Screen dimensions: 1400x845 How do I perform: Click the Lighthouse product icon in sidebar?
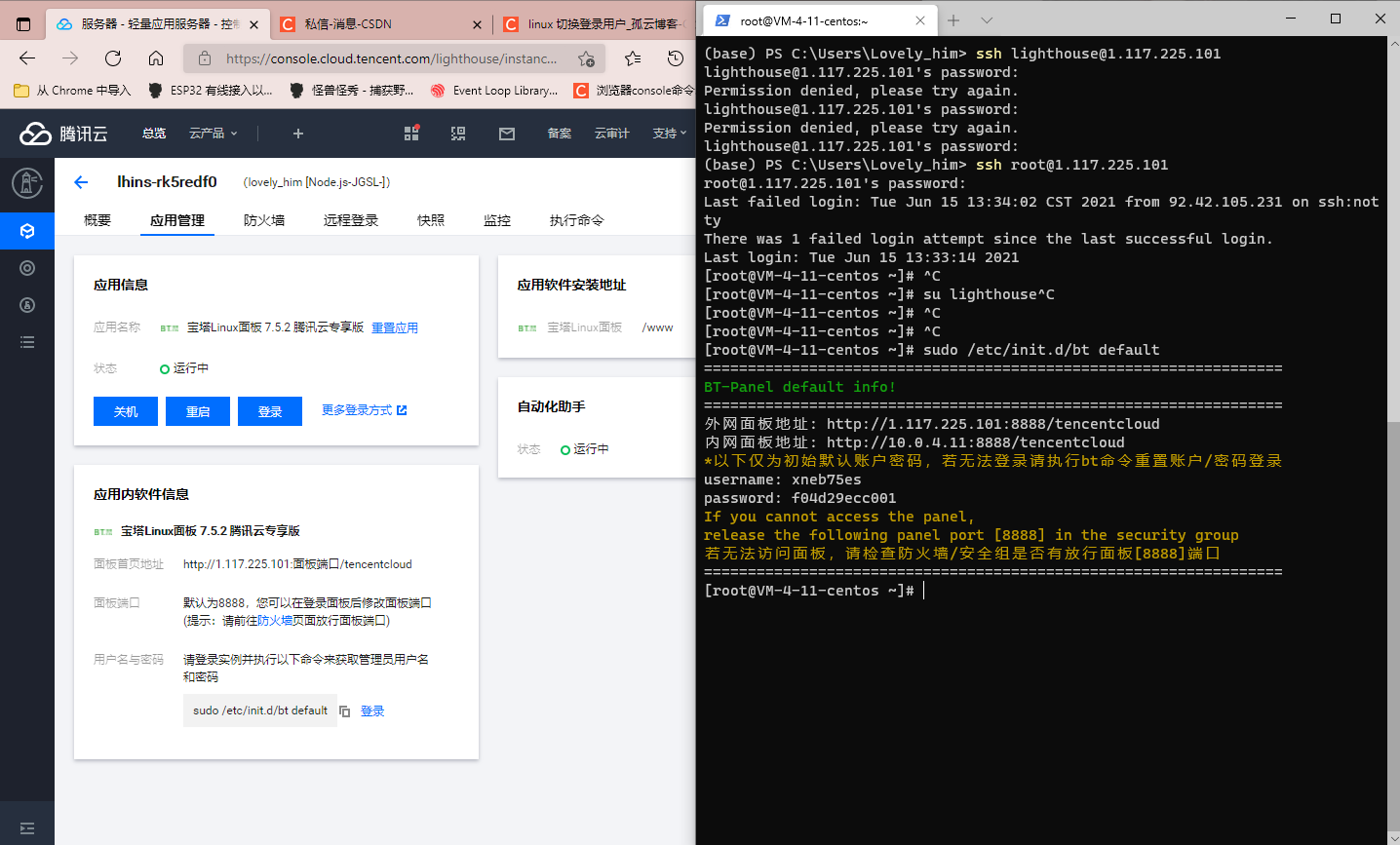(x=27, y=182)
